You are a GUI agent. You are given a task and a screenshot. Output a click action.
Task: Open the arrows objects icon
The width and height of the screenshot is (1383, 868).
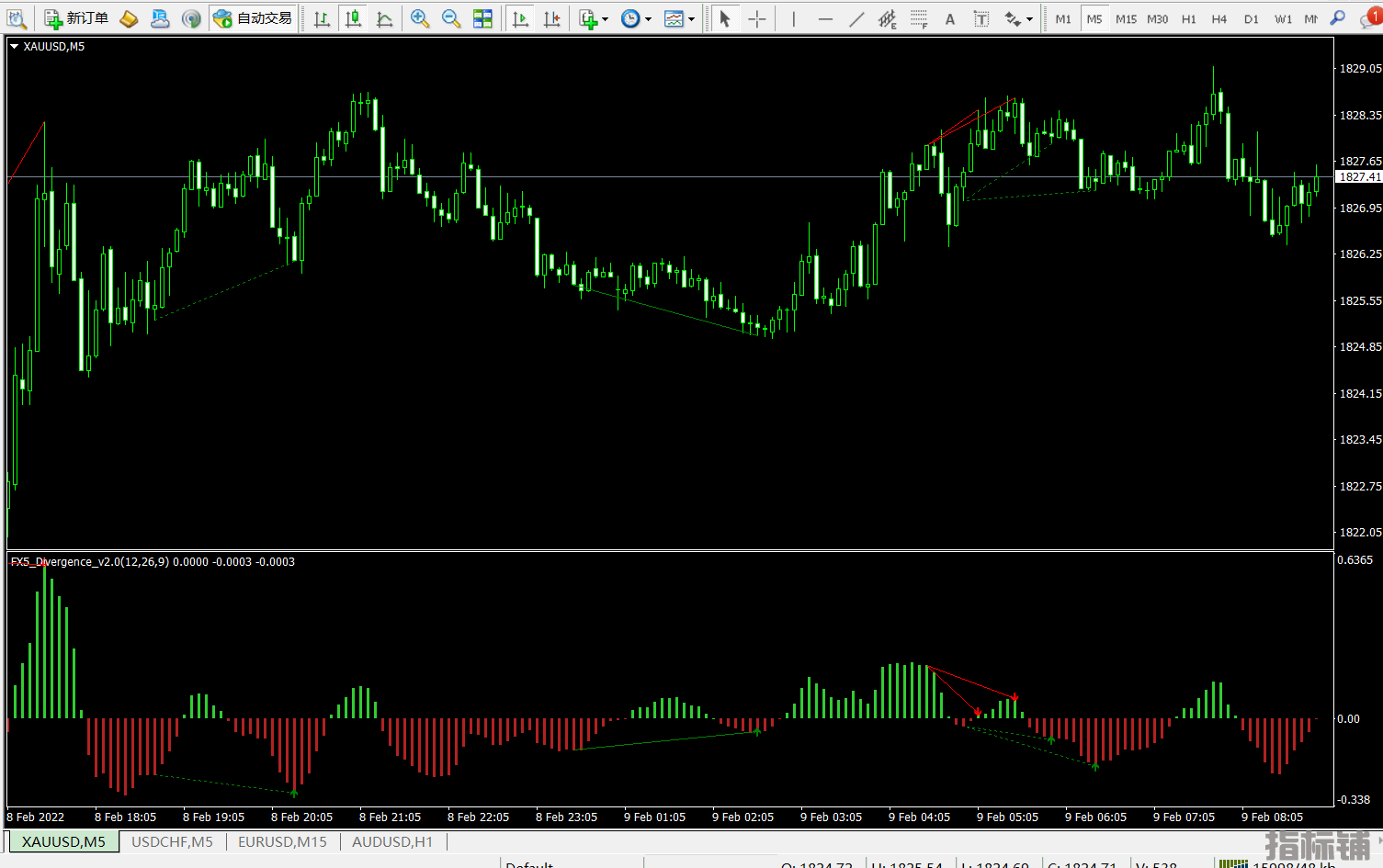click(1013, 18)
